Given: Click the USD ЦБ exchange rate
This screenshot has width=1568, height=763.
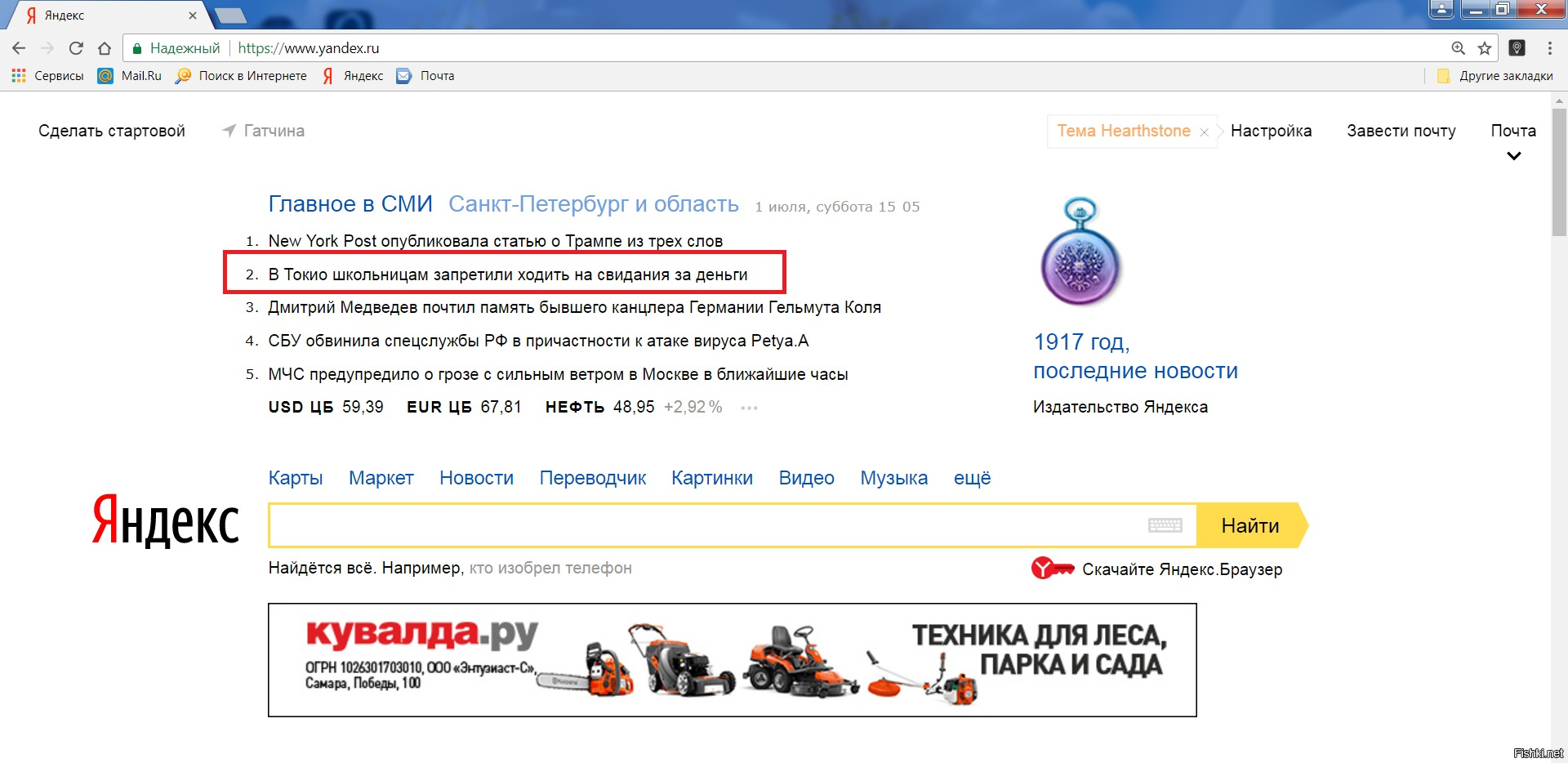Looking at the screenshot, I should pyautogui.click(x=326, y=407).
